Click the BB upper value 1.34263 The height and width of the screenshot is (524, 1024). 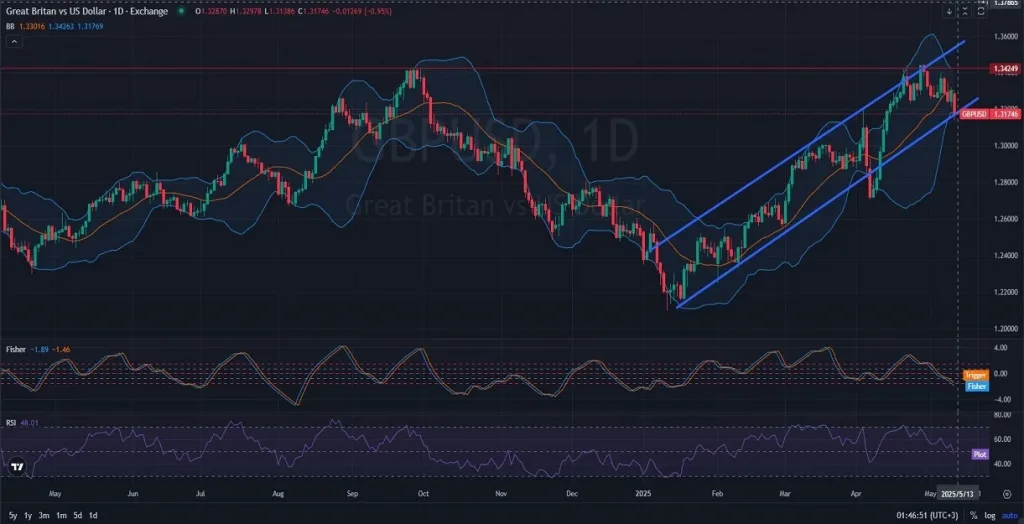pyautogui.click(x=63, y=26)
